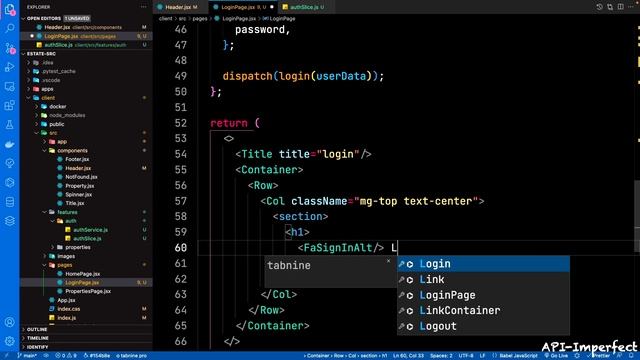Screen dimensions: 640x360
Task: Open the Manage gear icon
Action: pos(9,341)
